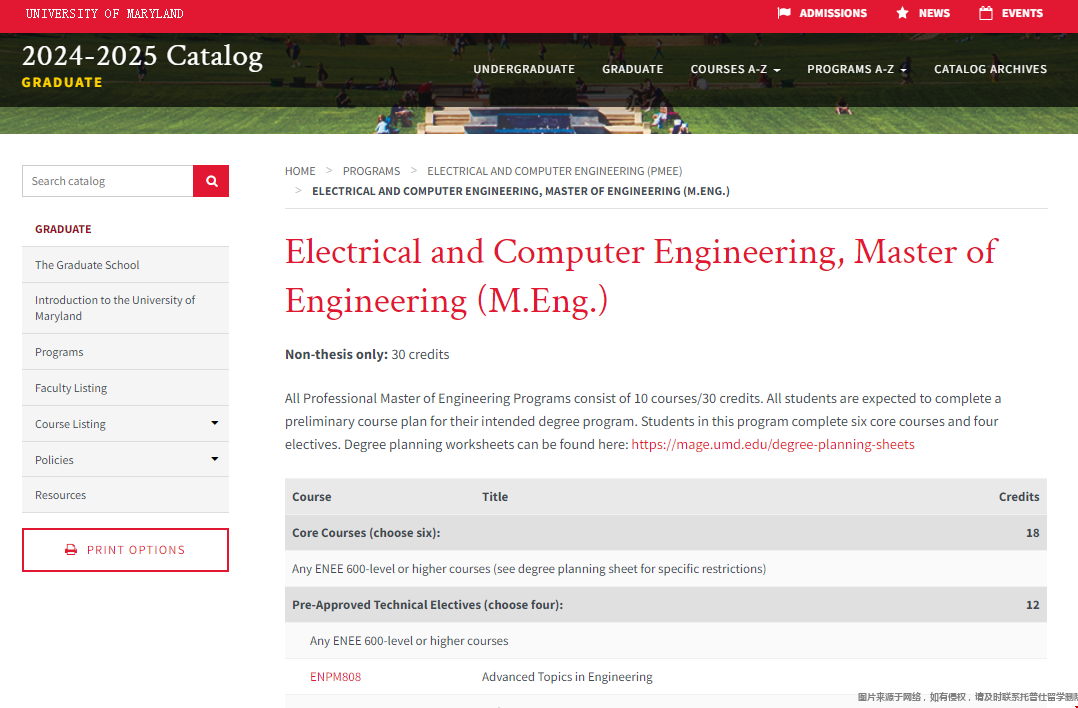Click the page heading Electrical and Computer Engineering

[x=641, y=276]
